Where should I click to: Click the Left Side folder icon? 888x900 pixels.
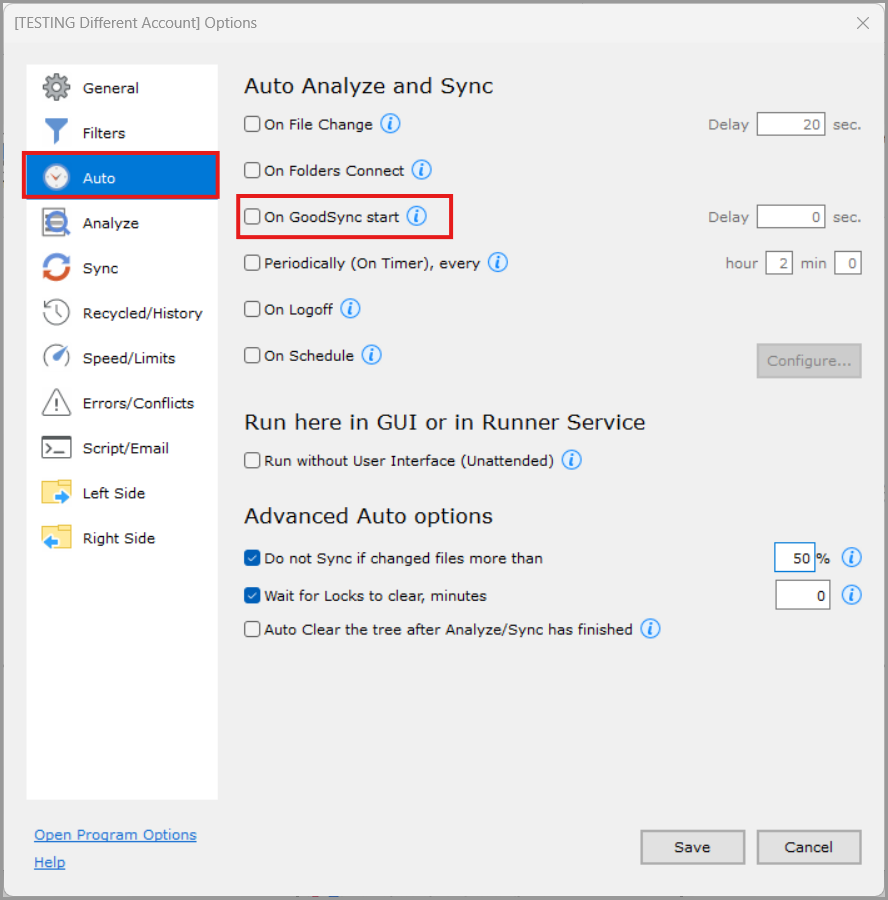(x=56, y=492)
